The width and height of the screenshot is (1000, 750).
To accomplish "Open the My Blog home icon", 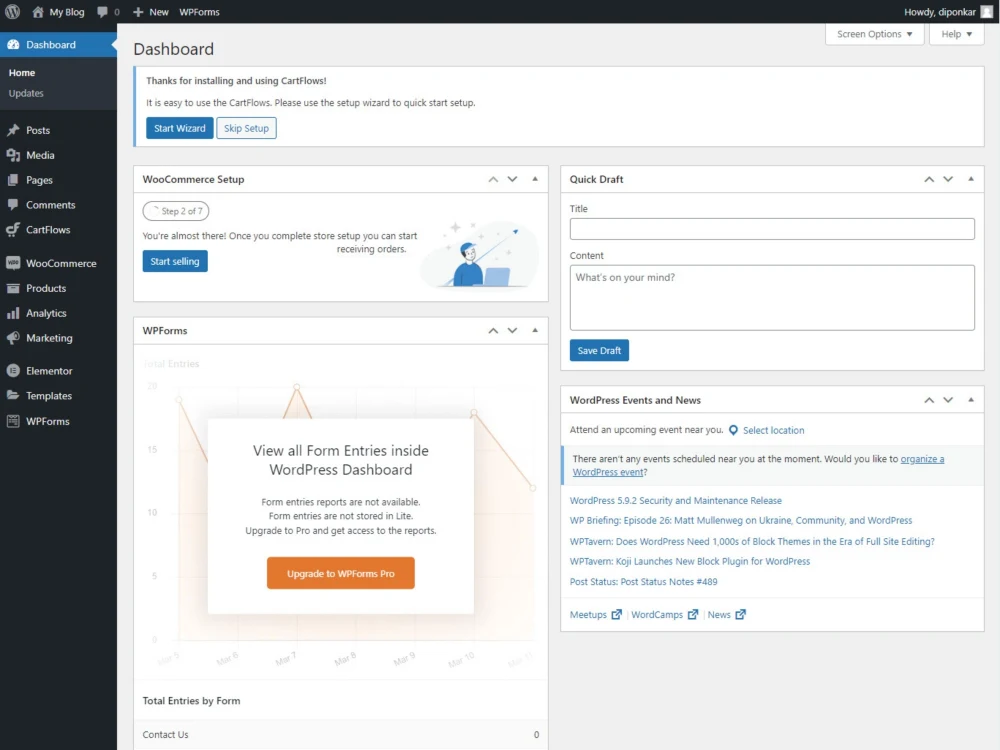I will 38,11.
